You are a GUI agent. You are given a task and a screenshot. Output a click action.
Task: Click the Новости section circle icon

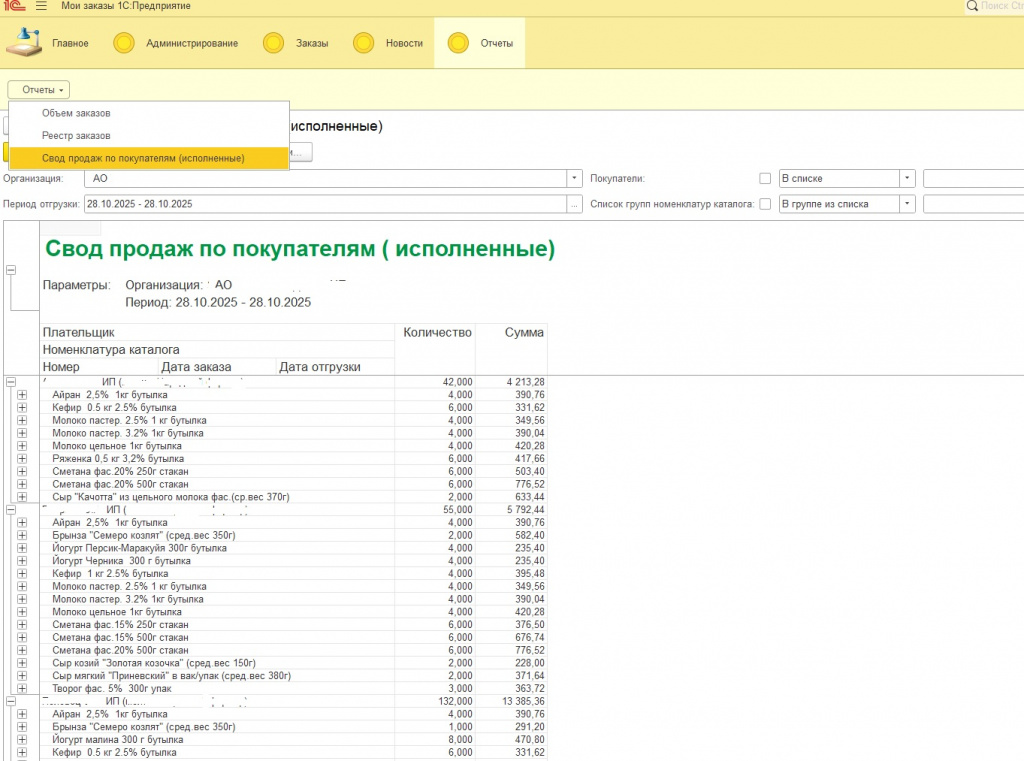point(364,43)
